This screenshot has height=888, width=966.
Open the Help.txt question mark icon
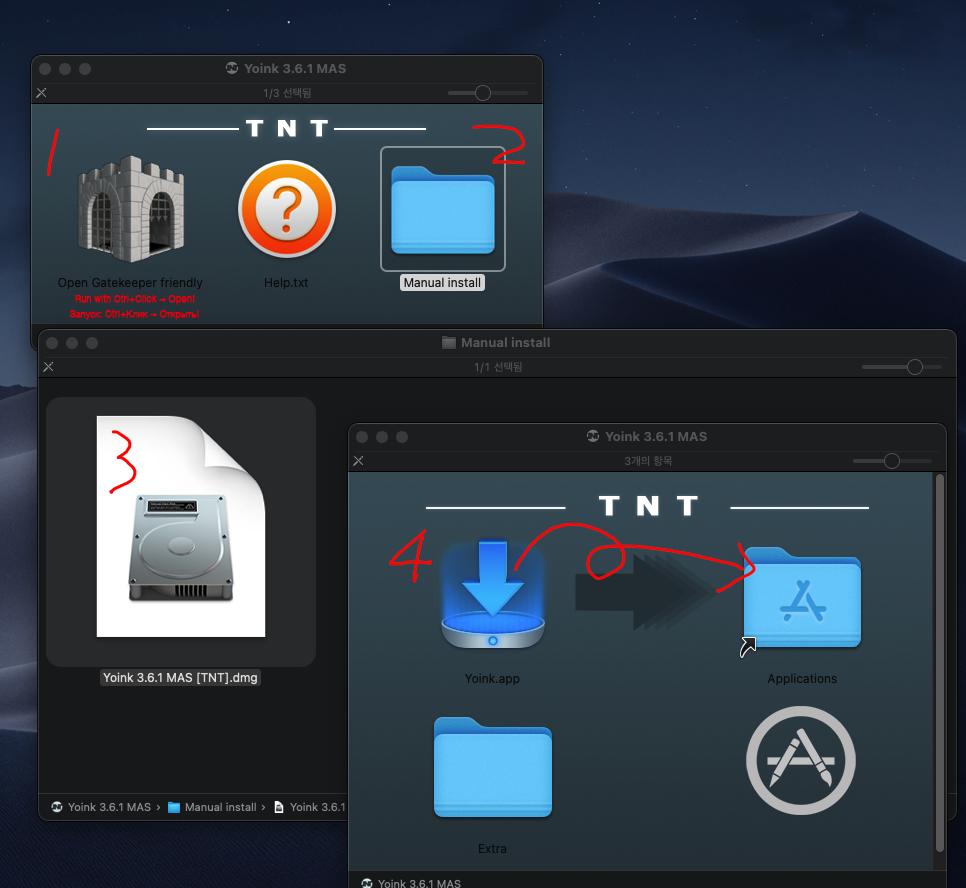pyautogui.click(x=286, y=208)
